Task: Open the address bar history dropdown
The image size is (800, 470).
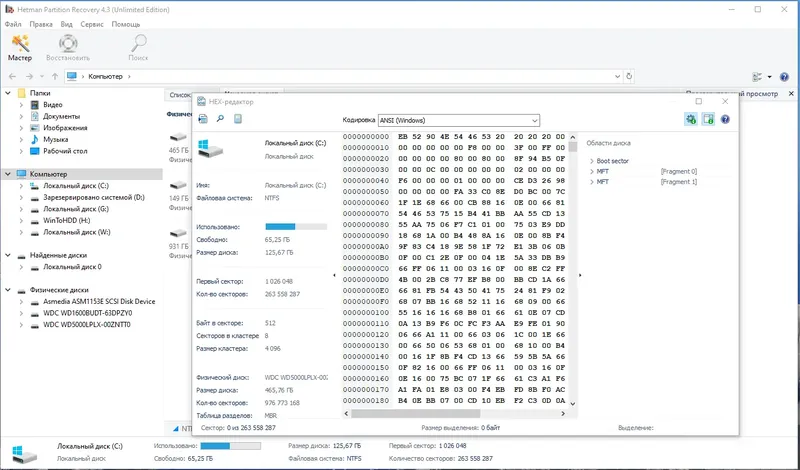Action: pyautogui.click(x=617, y=77)
